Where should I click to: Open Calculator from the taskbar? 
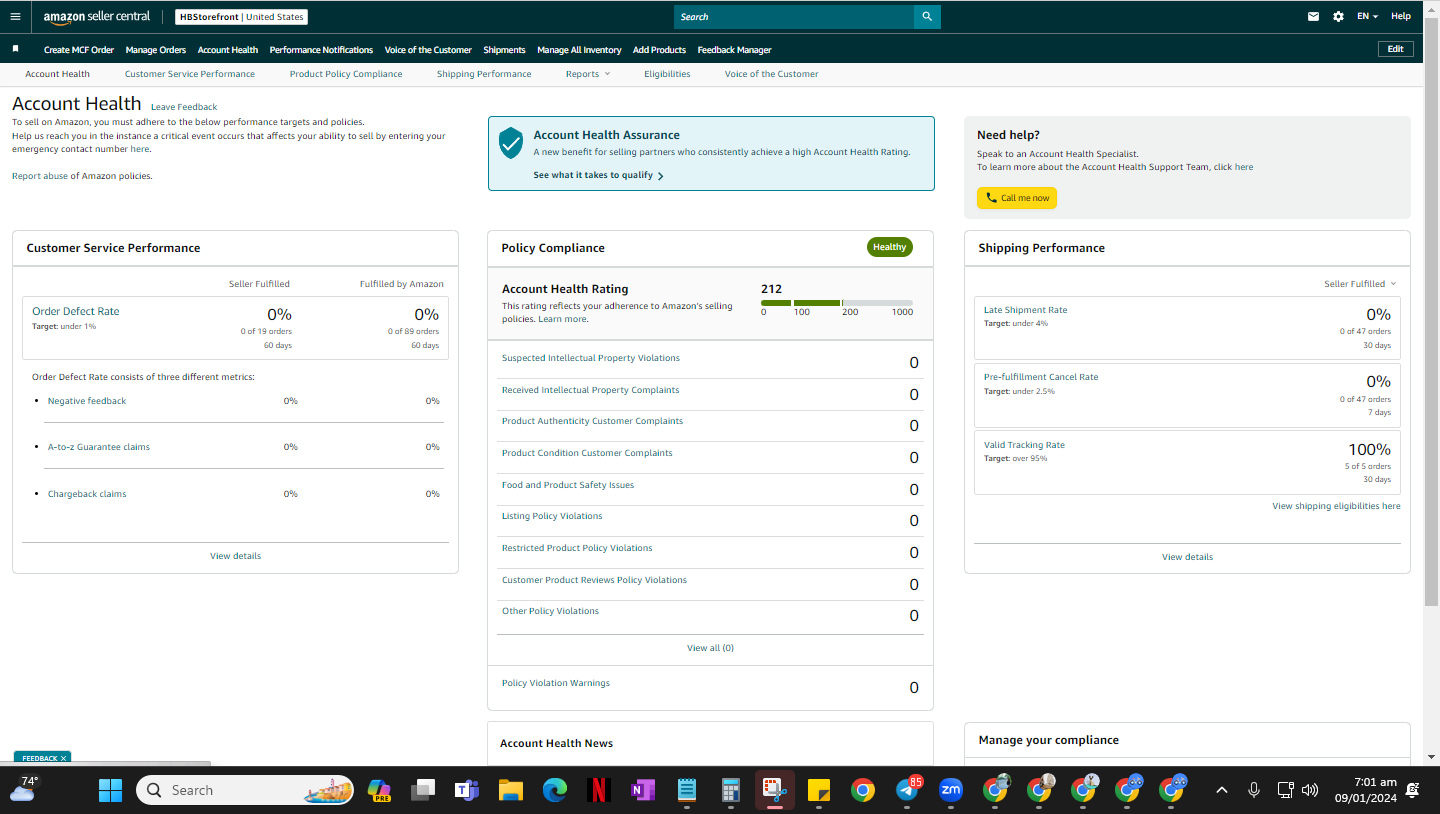tap(731, 790)
